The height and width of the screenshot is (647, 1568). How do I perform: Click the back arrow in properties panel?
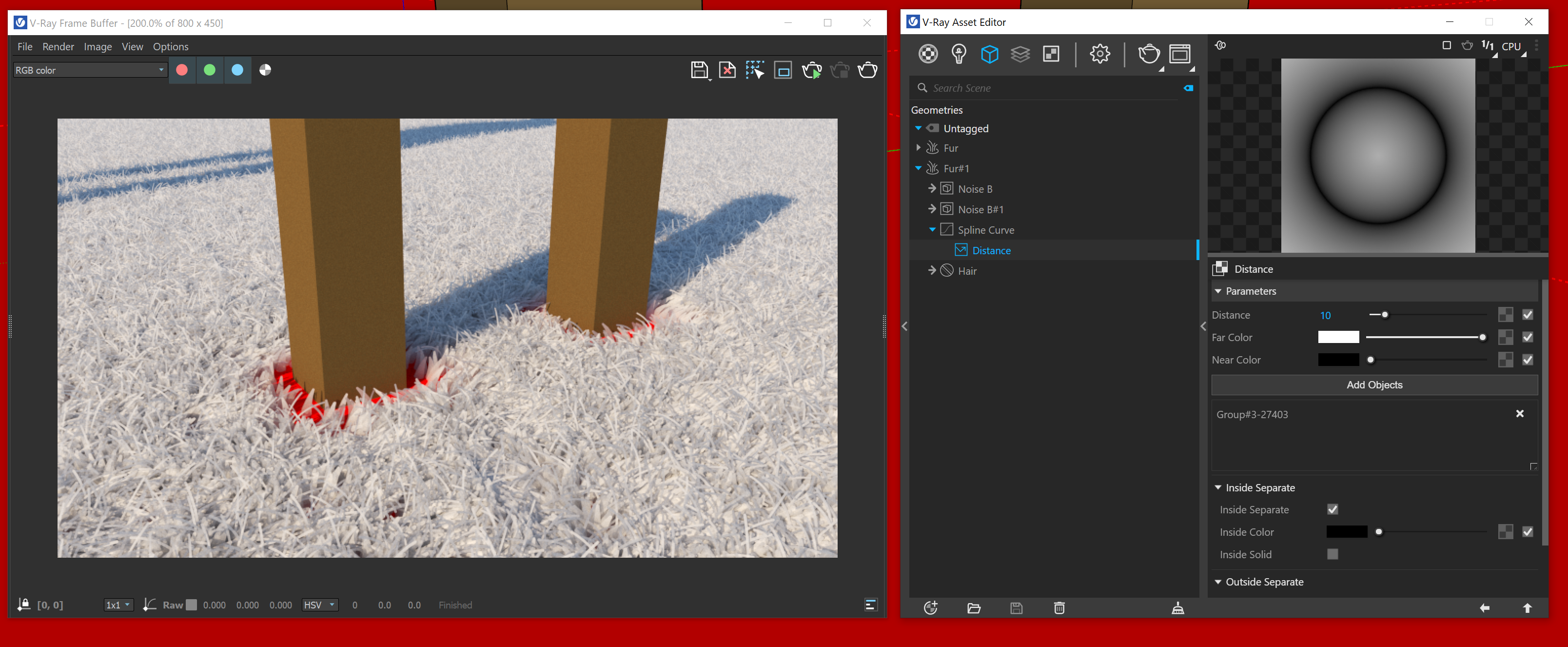point(1485,607)
